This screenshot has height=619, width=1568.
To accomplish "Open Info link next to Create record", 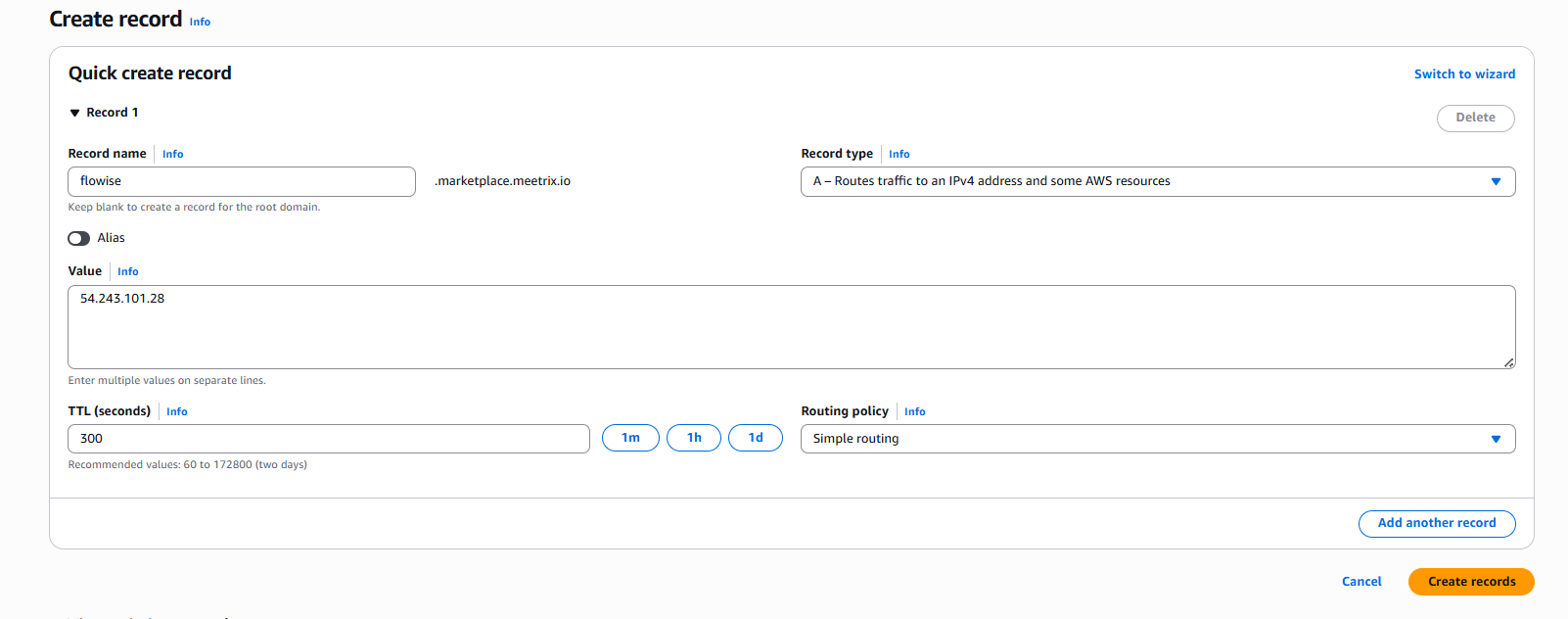I will (200, 22).
